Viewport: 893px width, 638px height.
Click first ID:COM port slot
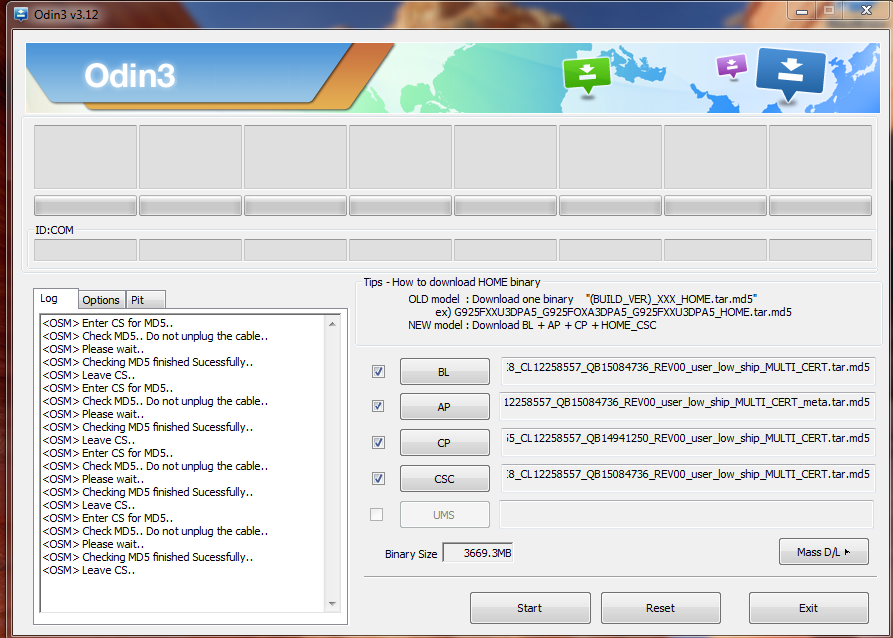click(x=85, y=250)
